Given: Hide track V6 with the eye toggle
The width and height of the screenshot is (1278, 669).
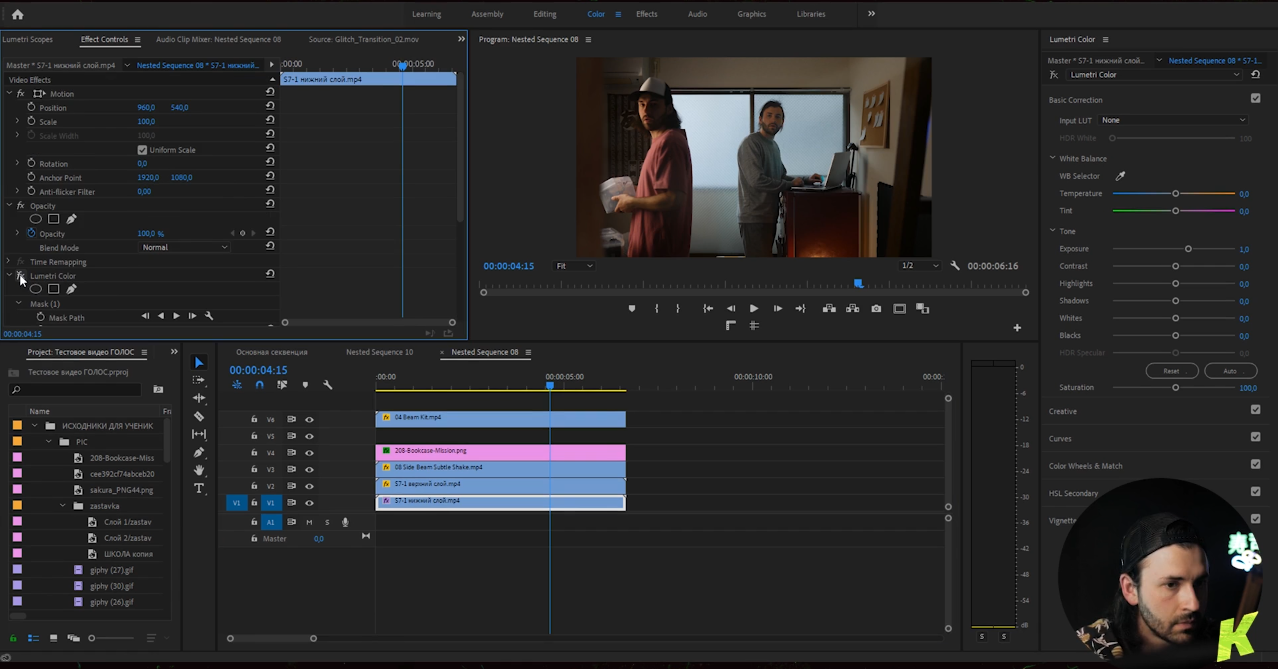Looking at the screenshot, I should point(309,420).
